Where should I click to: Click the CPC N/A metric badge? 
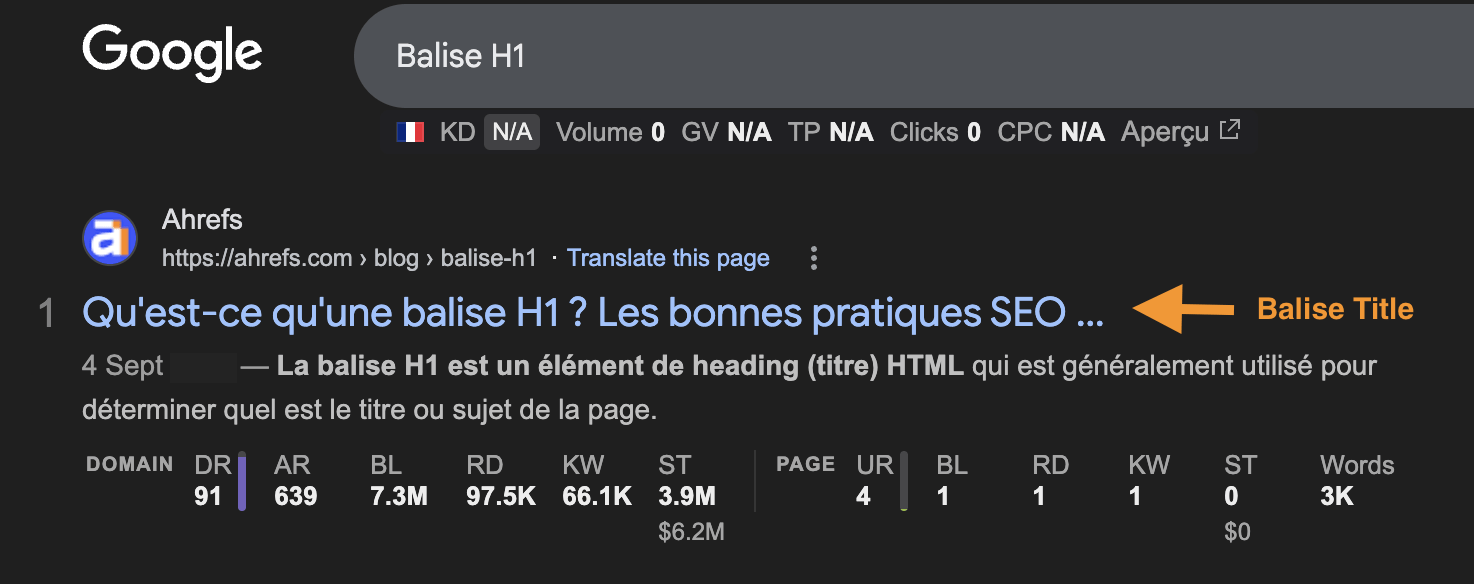click(1050, 131)
